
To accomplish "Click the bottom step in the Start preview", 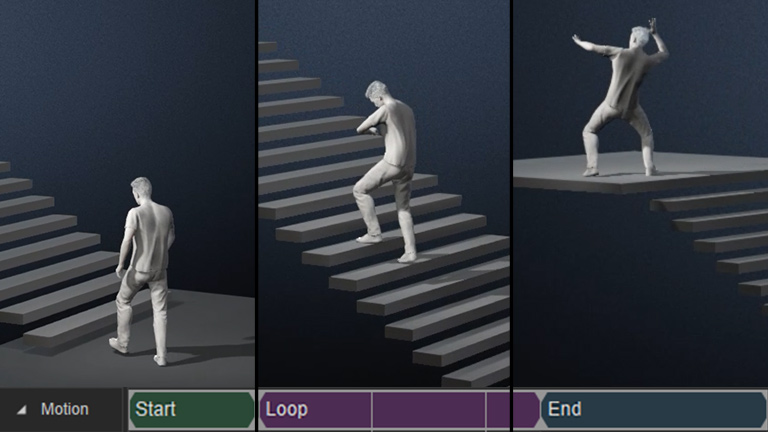I will pyautogui.click(x=73, y=330).
